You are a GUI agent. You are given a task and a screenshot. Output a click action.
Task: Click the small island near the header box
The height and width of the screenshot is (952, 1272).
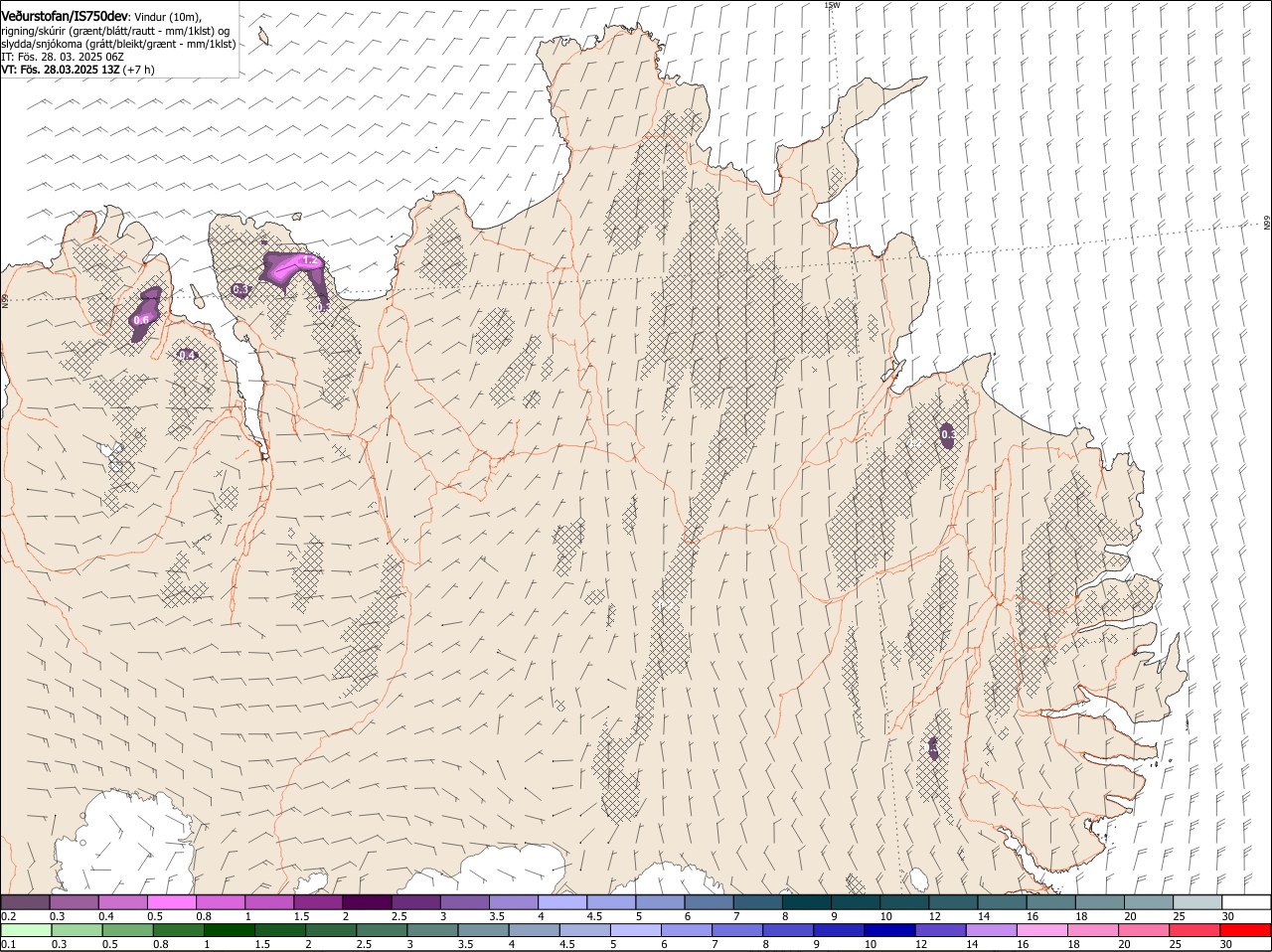point(263,36)
